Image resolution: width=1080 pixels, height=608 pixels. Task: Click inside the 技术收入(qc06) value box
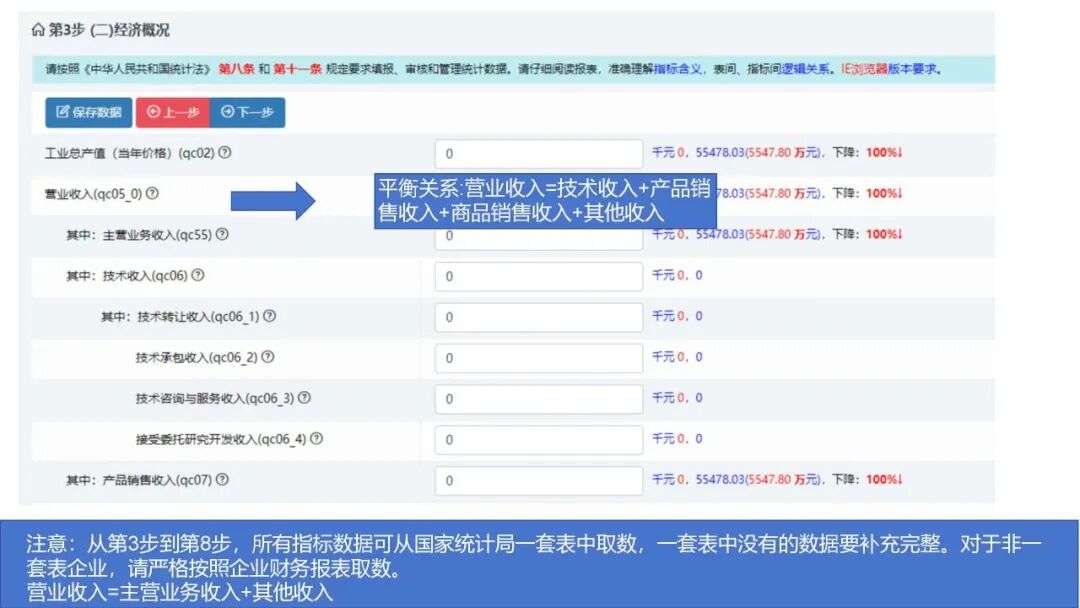point(537,276)
